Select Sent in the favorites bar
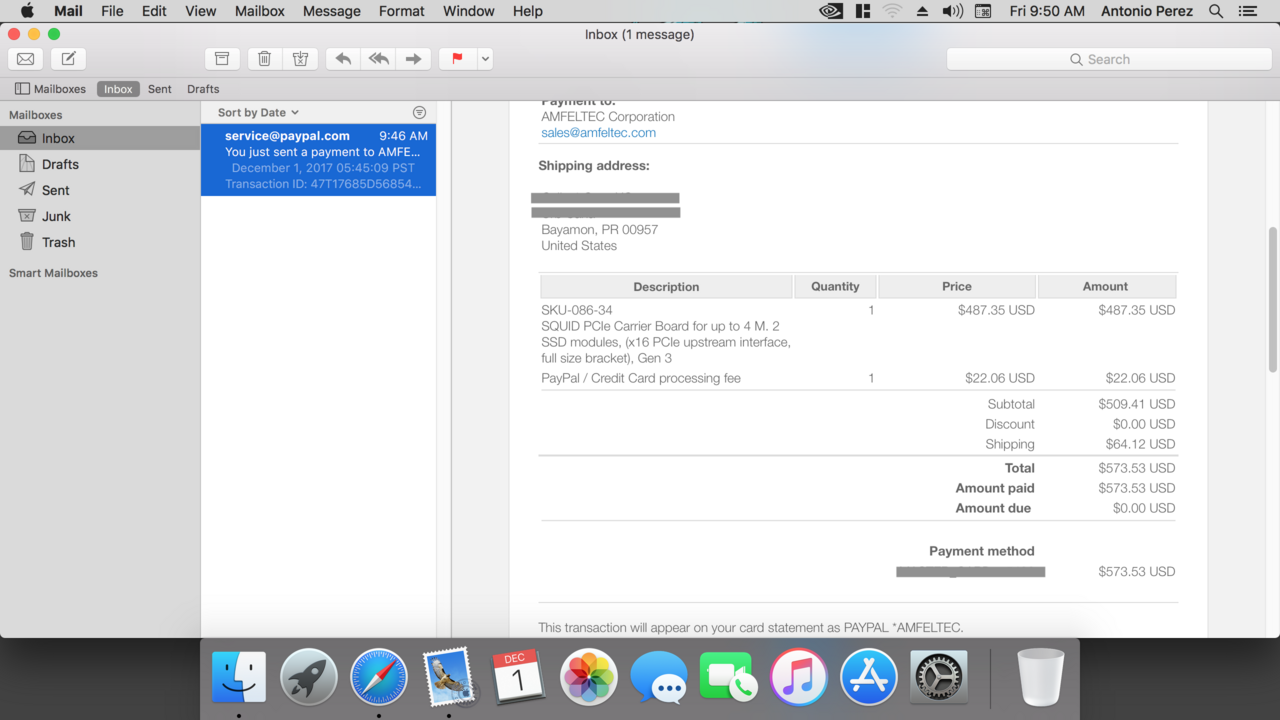 (160, 89)
